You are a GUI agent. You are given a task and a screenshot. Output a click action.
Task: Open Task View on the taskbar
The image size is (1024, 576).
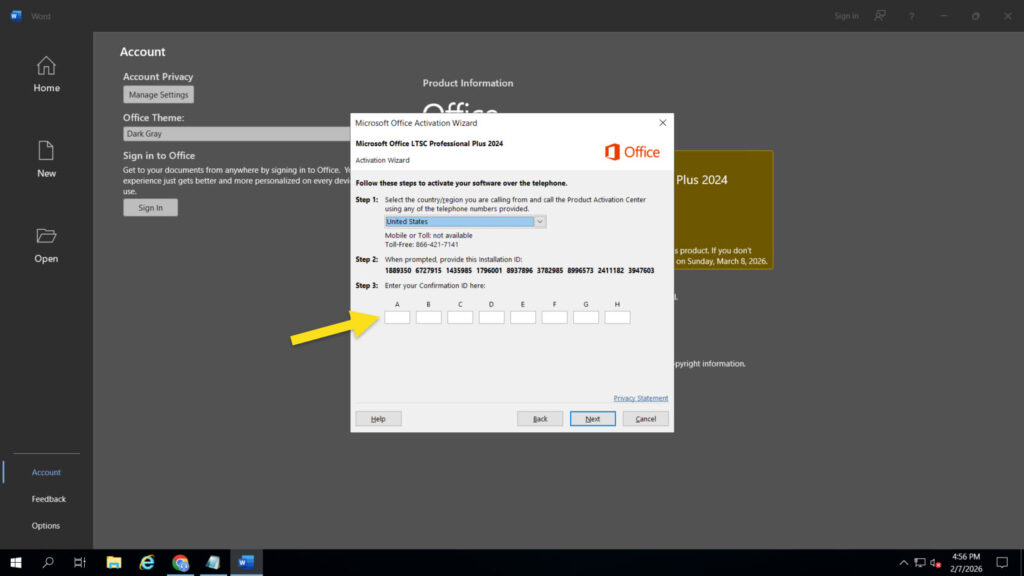tap(80, 562)
